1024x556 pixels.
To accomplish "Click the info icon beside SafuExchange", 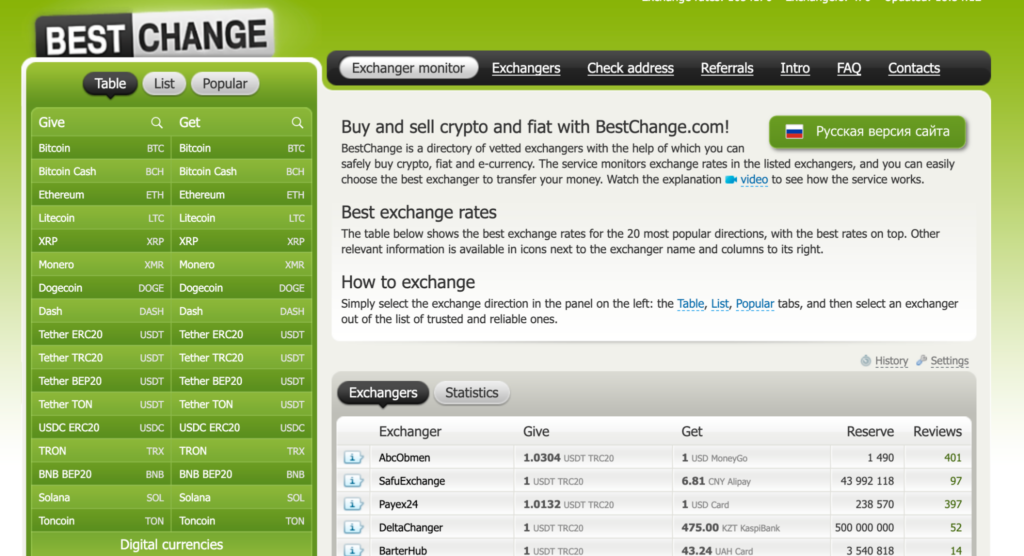I will click(x=354, y=481).
